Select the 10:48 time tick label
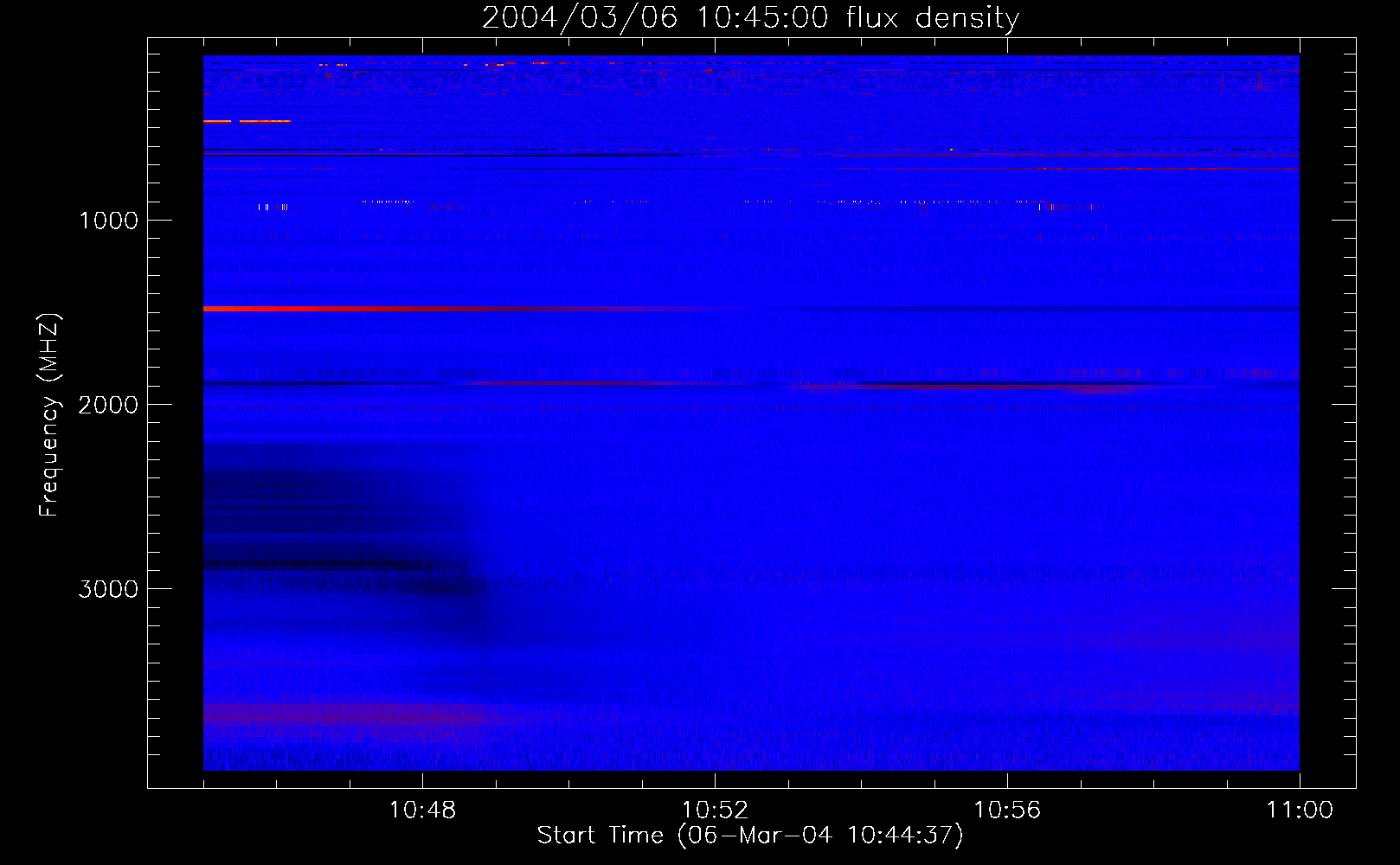Screen dimensions: 1400x865 click(x=422, y=811)
